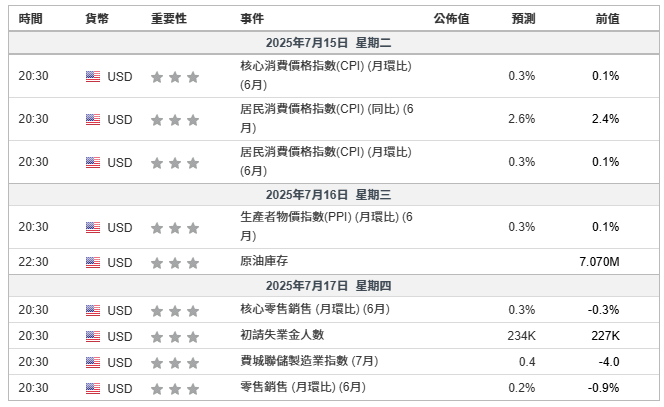This screenshot has width=664, height=407.
Task: Open 初請失業金人數 event link
Action: (x=283, y=335)
